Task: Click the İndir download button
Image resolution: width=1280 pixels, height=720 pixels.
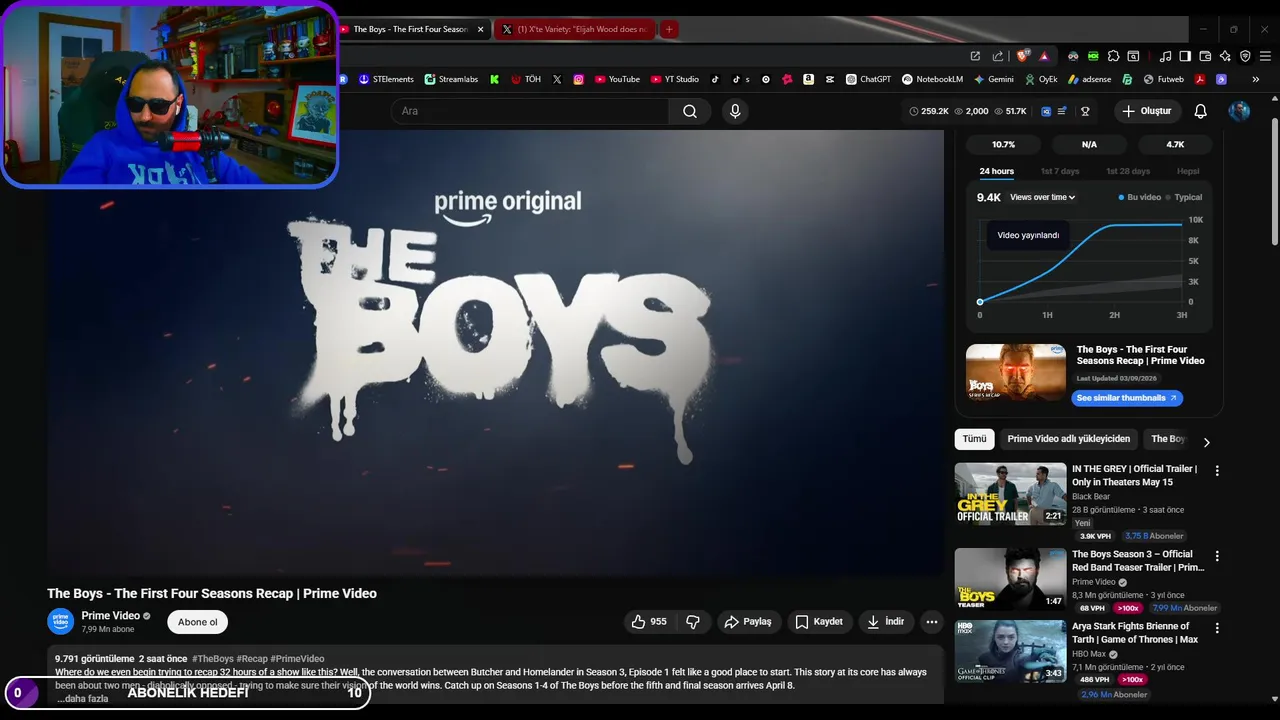Action: coord(886,622)
